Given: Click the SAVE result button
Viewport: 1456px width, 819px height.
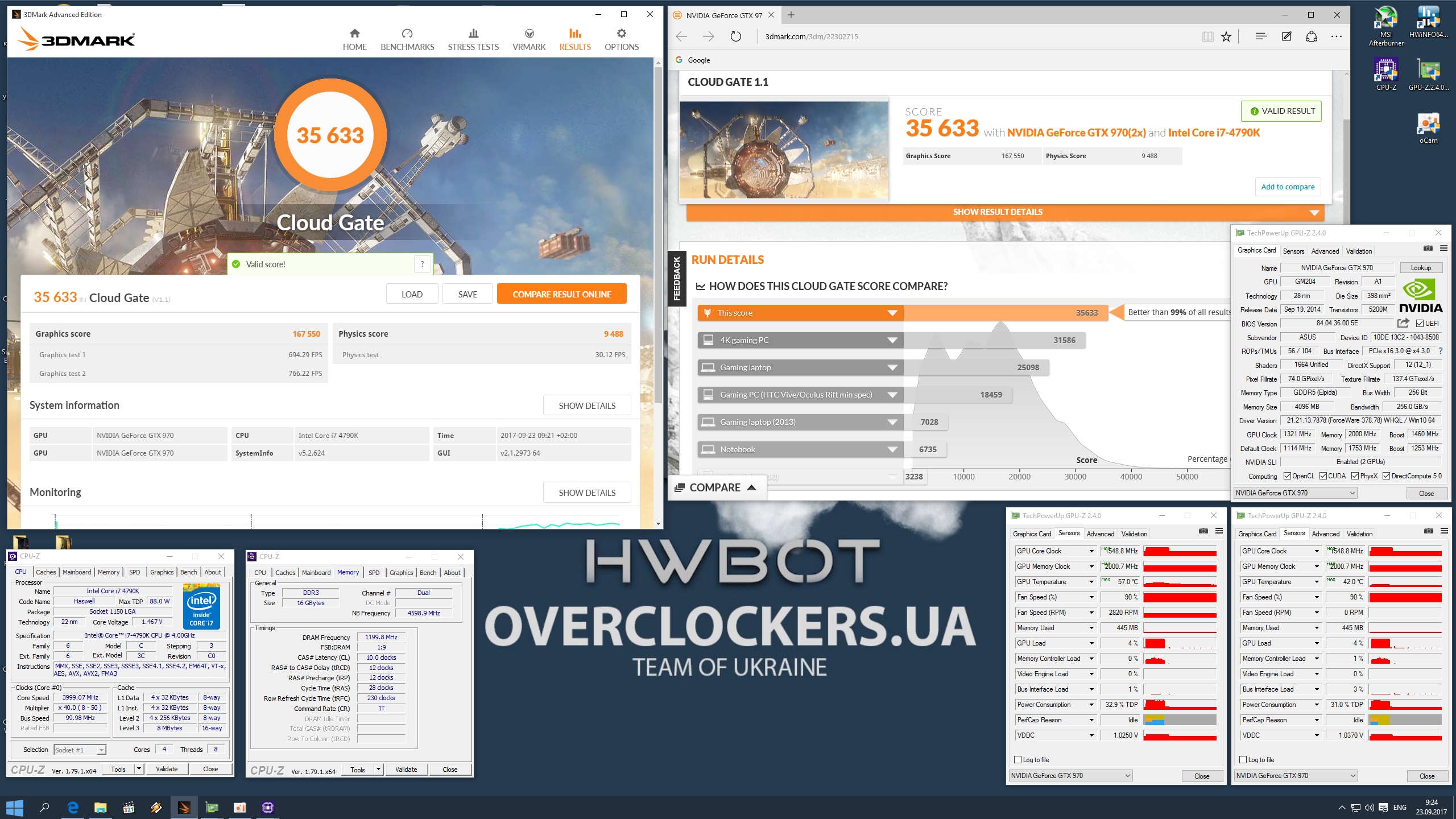Looking at the screenshot, I should (468, 294).
